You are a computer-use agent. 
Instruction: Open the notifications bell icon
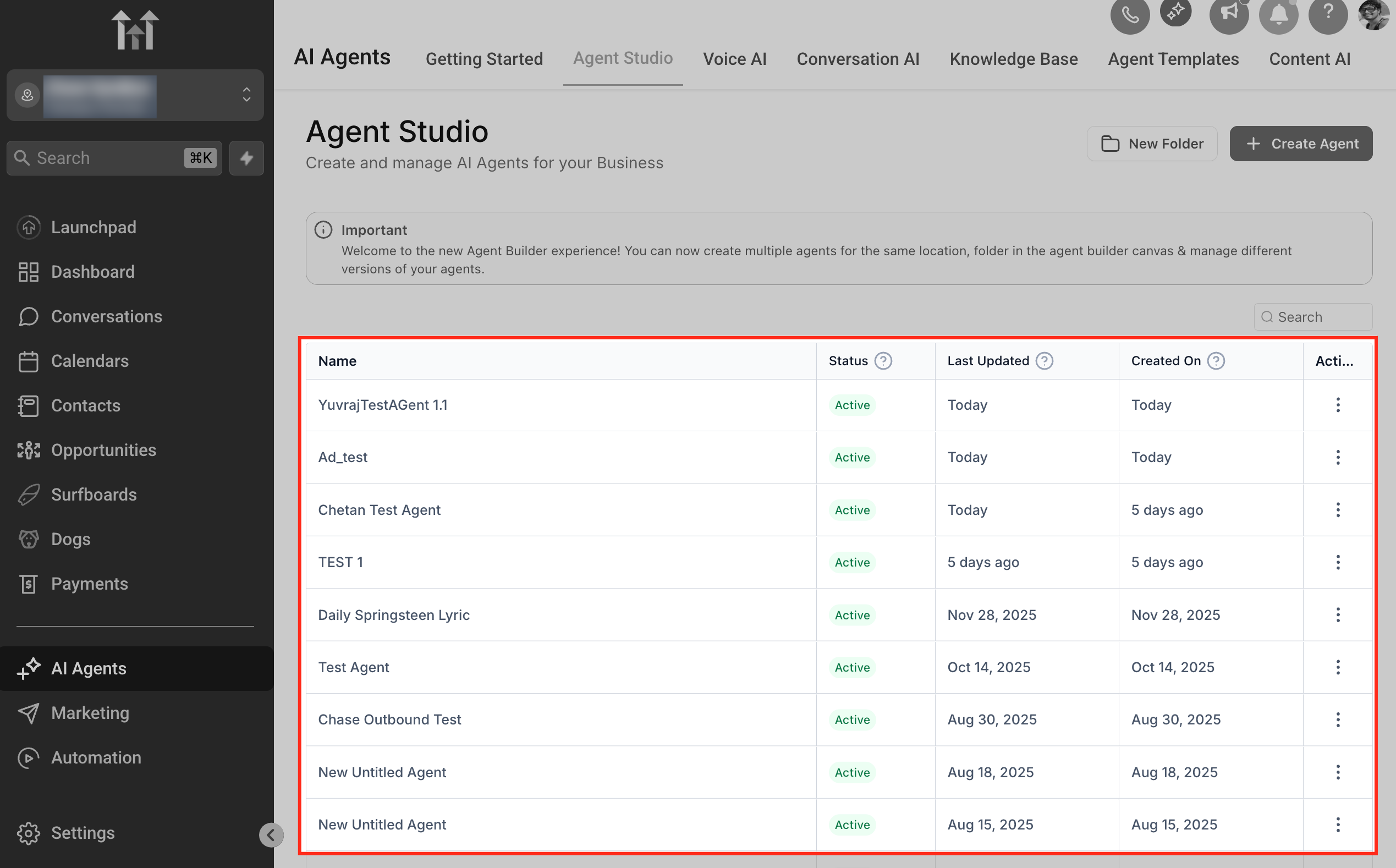click(x=1278, y=14)
